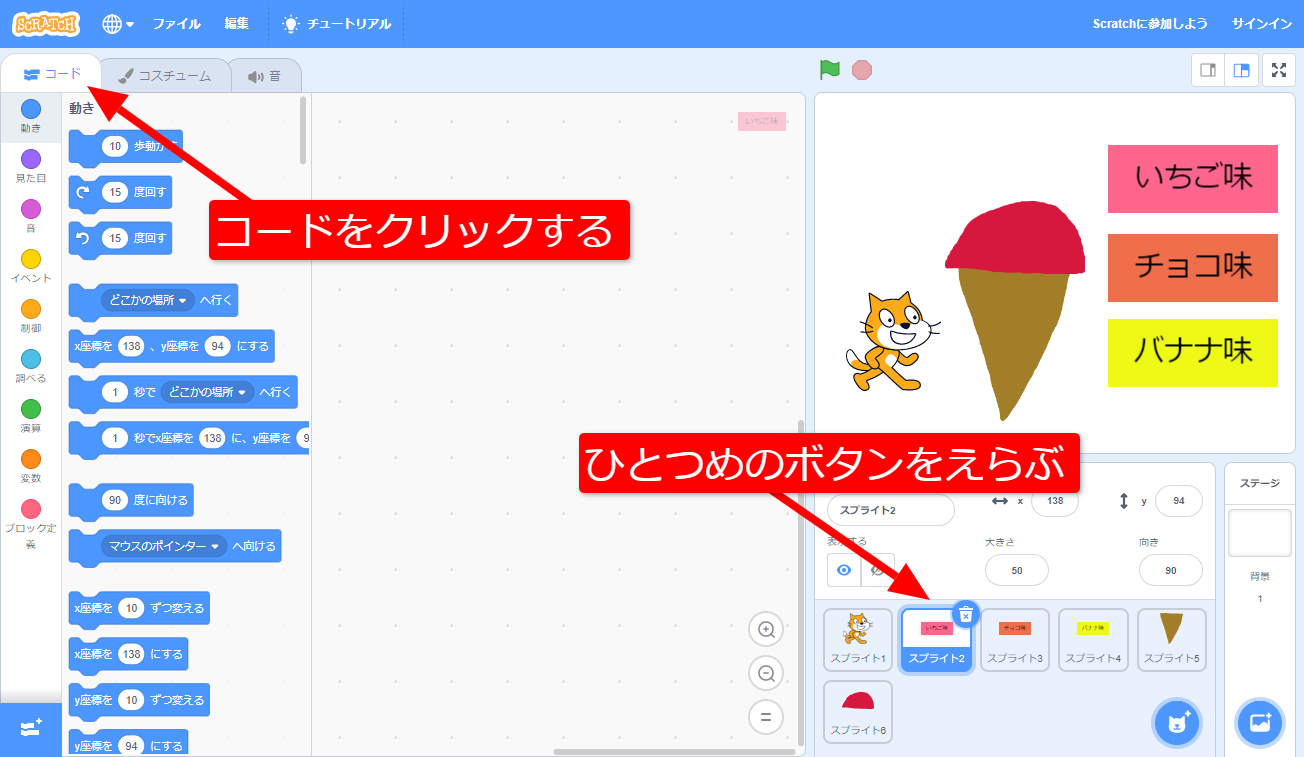Click サインイン link

coord(1261,23)
